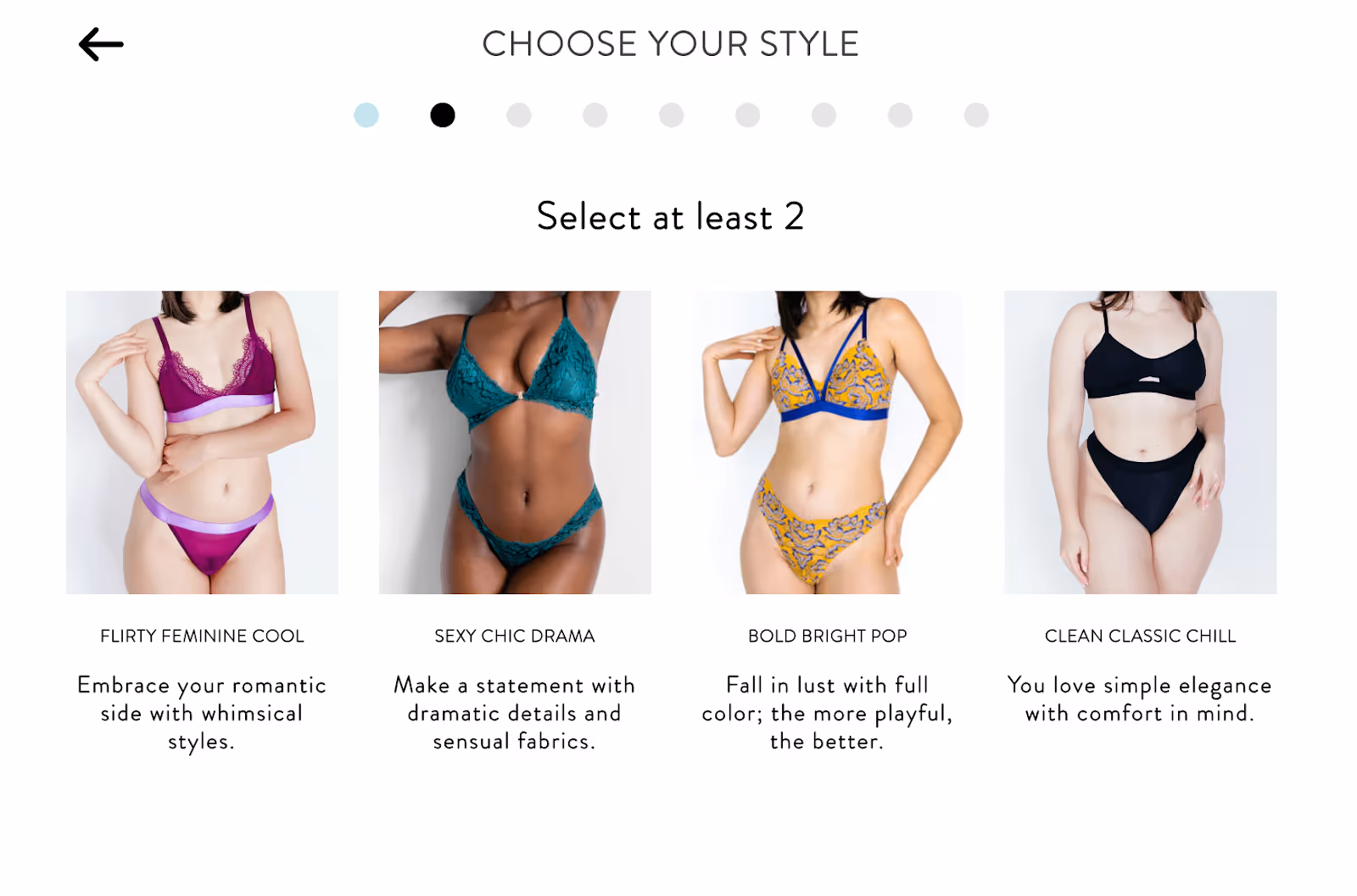Viewport: 1357px width, 896px height.
Task: Click the 'Fall in lust with full color' description
Action: pyautogui.click(x=828, y=713)
